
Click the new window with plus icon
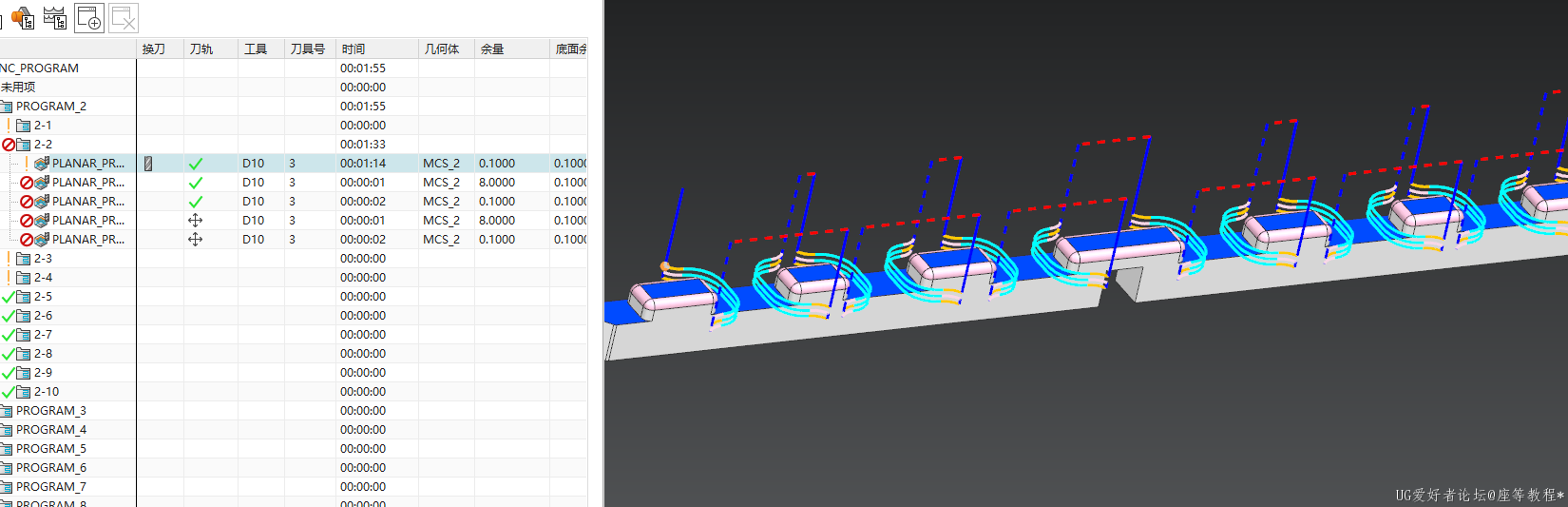89,17
